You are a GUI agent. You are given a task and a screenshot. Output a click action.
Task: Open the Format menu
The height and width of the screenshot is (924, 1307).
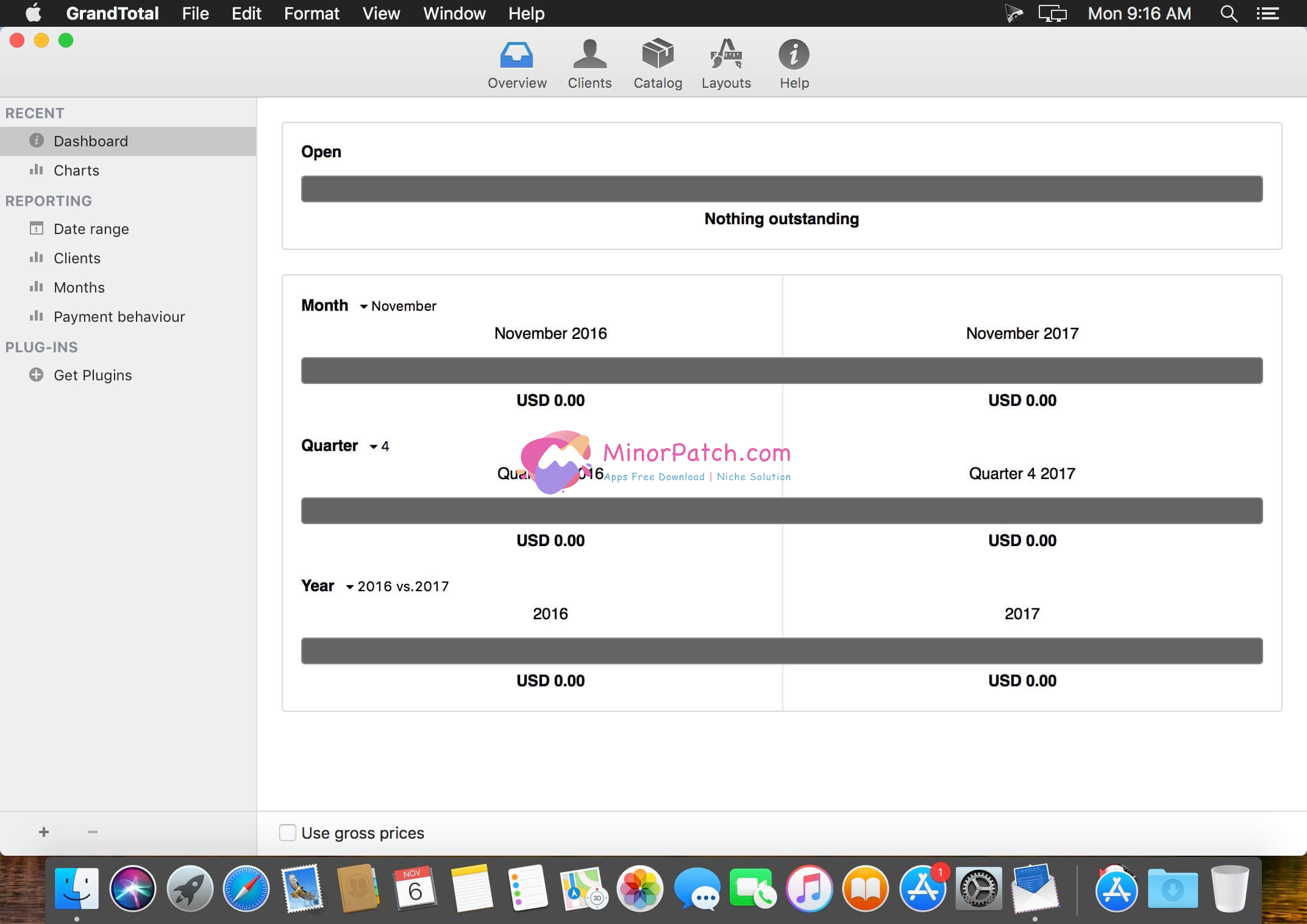click(312, 13)
